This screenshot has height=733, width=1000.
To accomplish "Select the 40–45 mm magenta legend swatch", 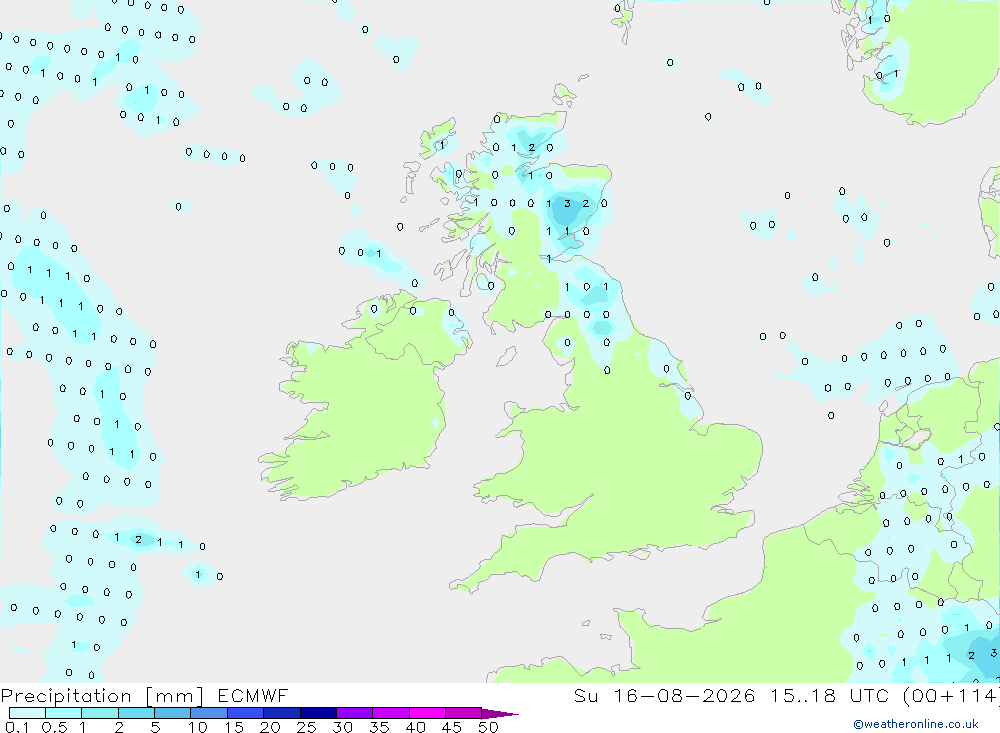I will 427,713.
